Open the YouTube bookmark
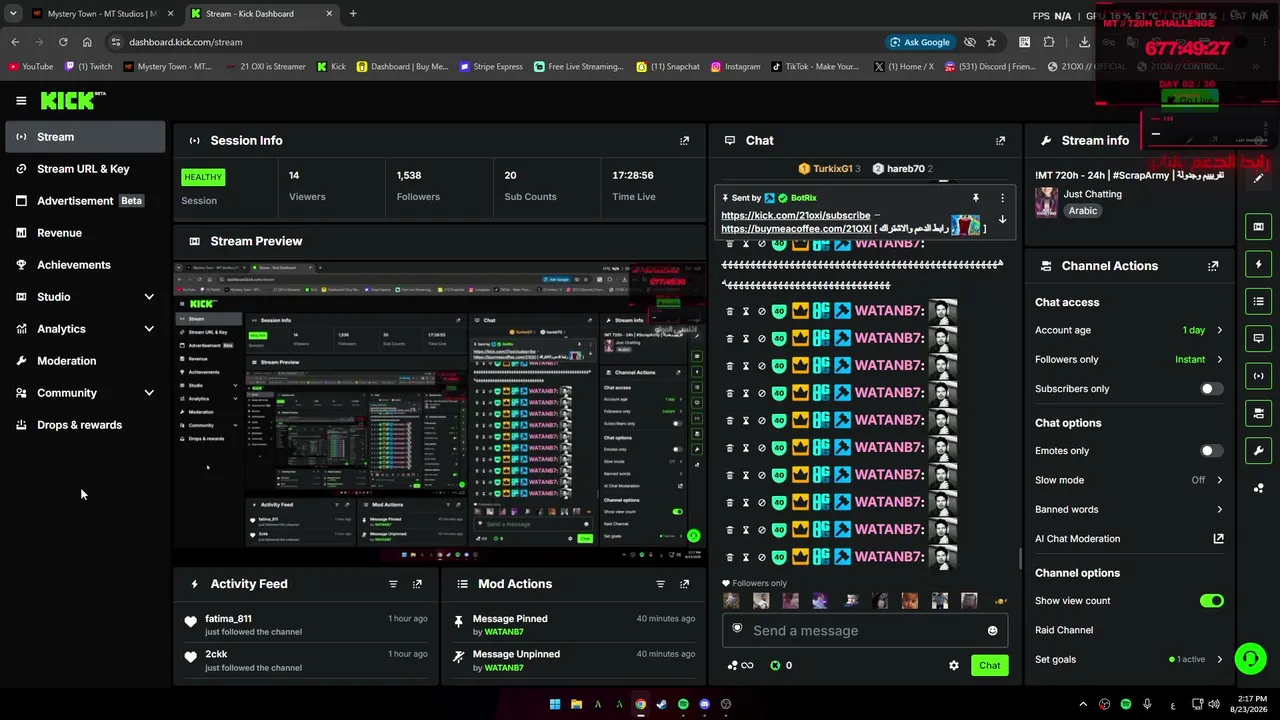 click(x=31, y=67)
